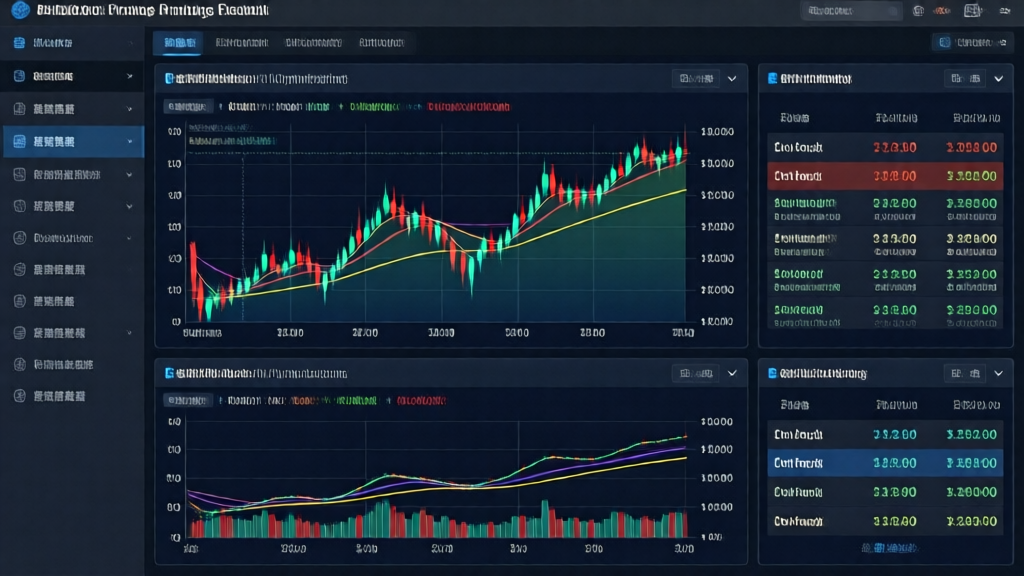Click the blue icon in the top-right table header
The width and height of the screenshot is (1024, 576).
tap(772, 78)
